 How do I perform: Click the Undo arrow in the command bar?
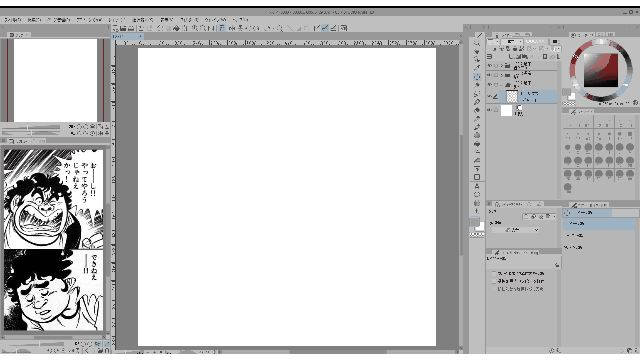click(141, 28)
